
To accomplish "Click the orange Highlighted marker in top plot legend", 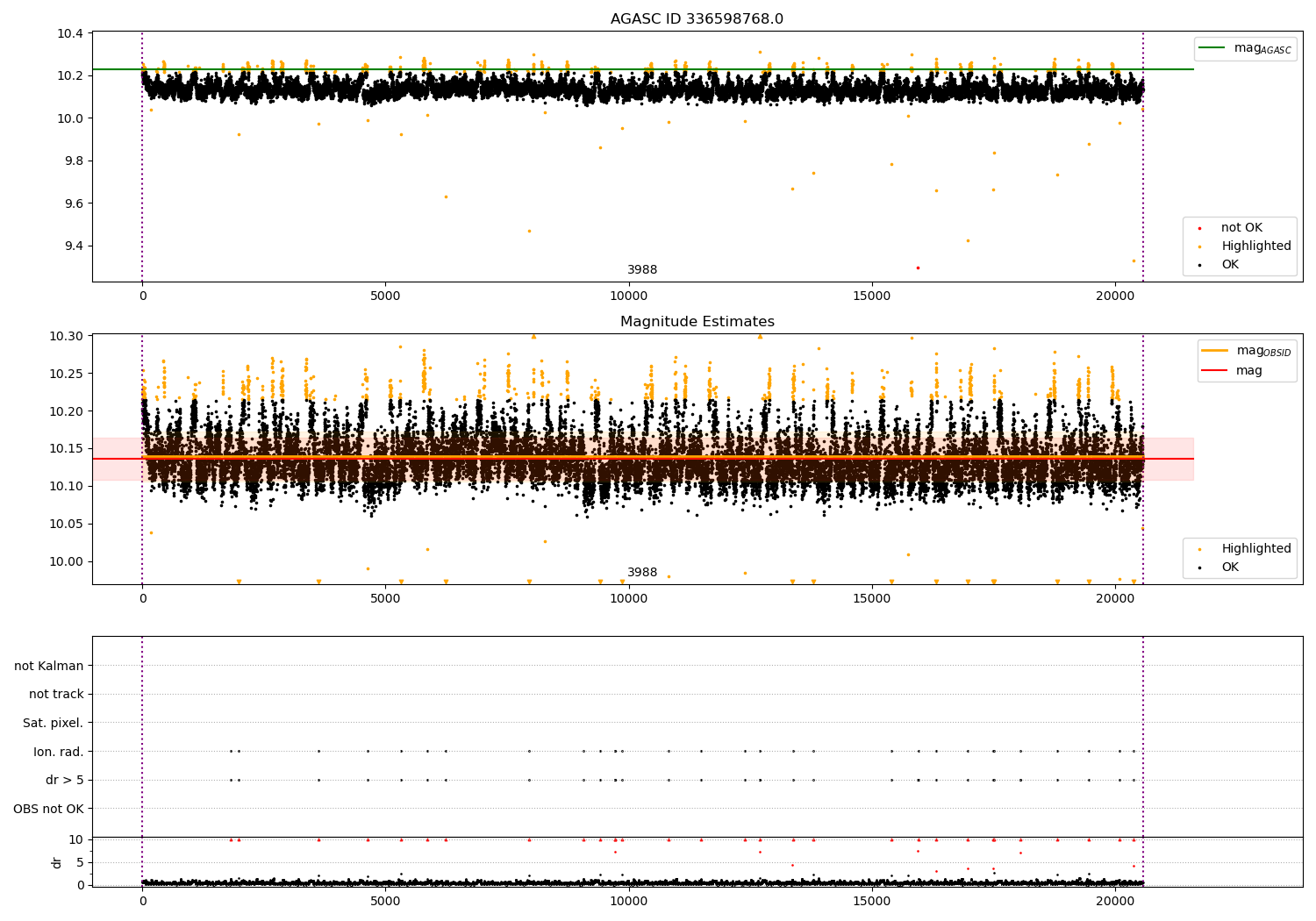I will click(x=1199, y=246).
